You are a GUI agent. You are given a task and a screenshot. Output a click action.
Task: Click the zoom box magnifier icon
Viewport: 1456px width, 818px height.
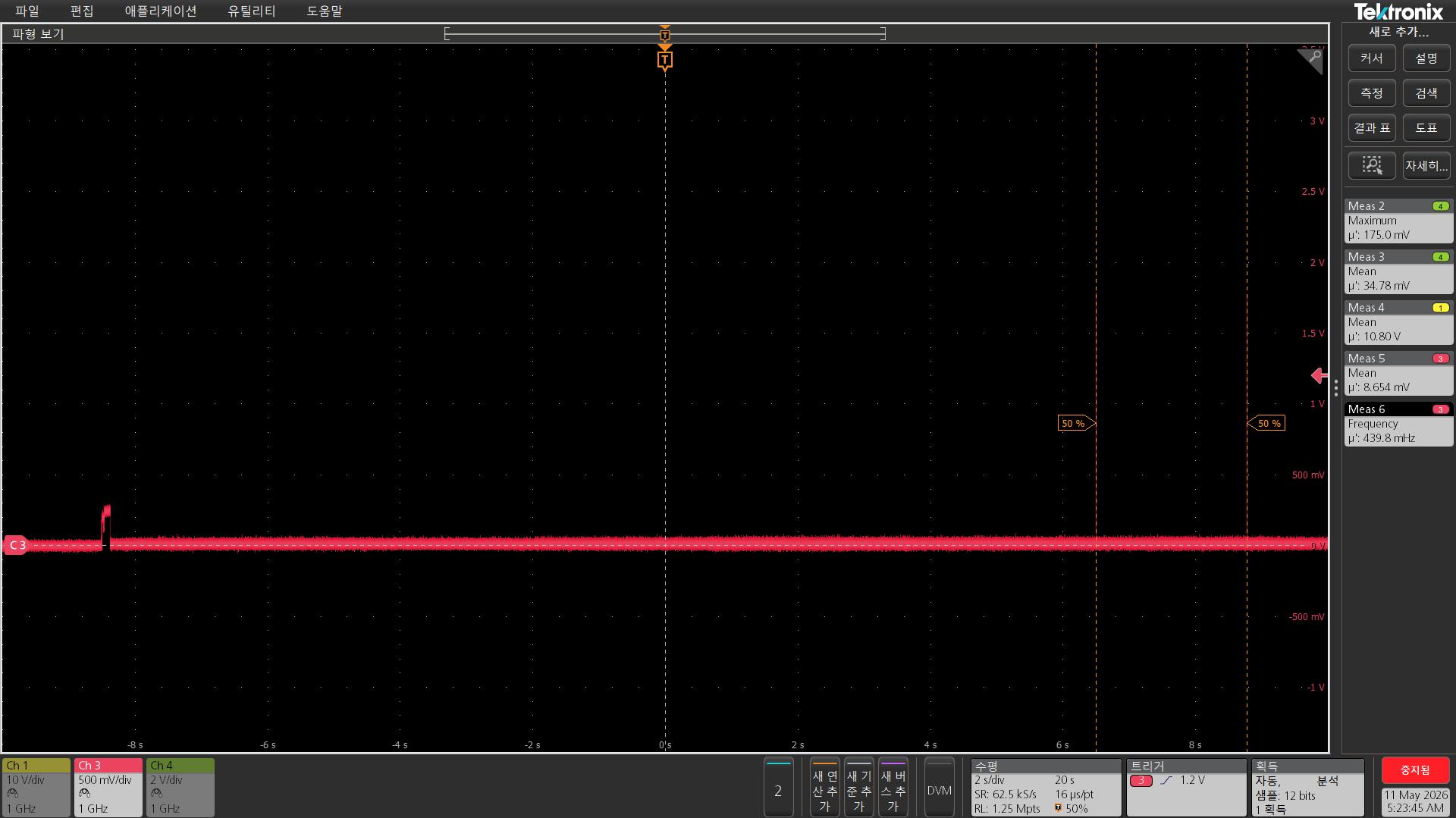click(1372, 165)
